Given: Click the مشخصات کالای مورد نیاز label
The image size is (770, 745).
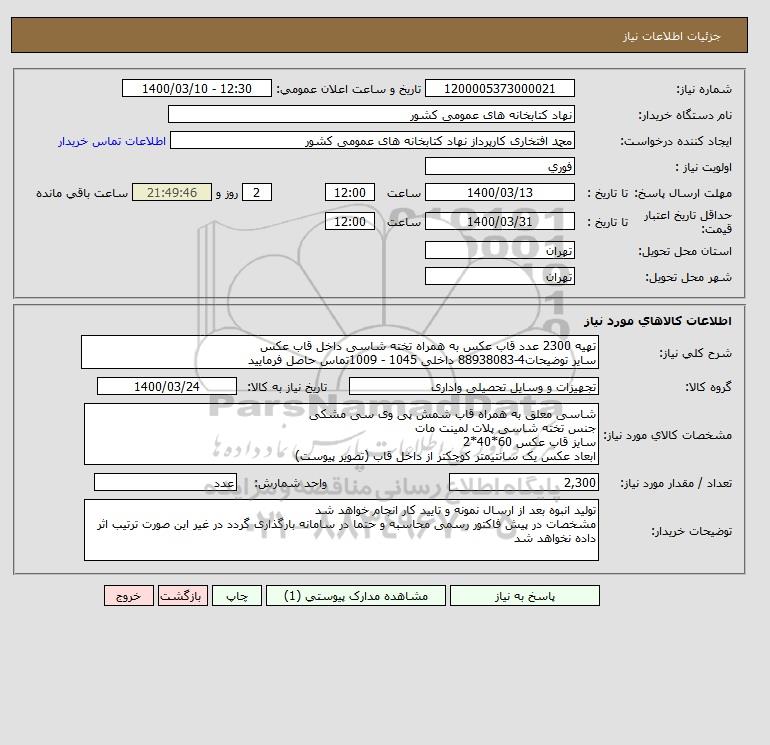Looking at the screenshot, I should (667, 435).
